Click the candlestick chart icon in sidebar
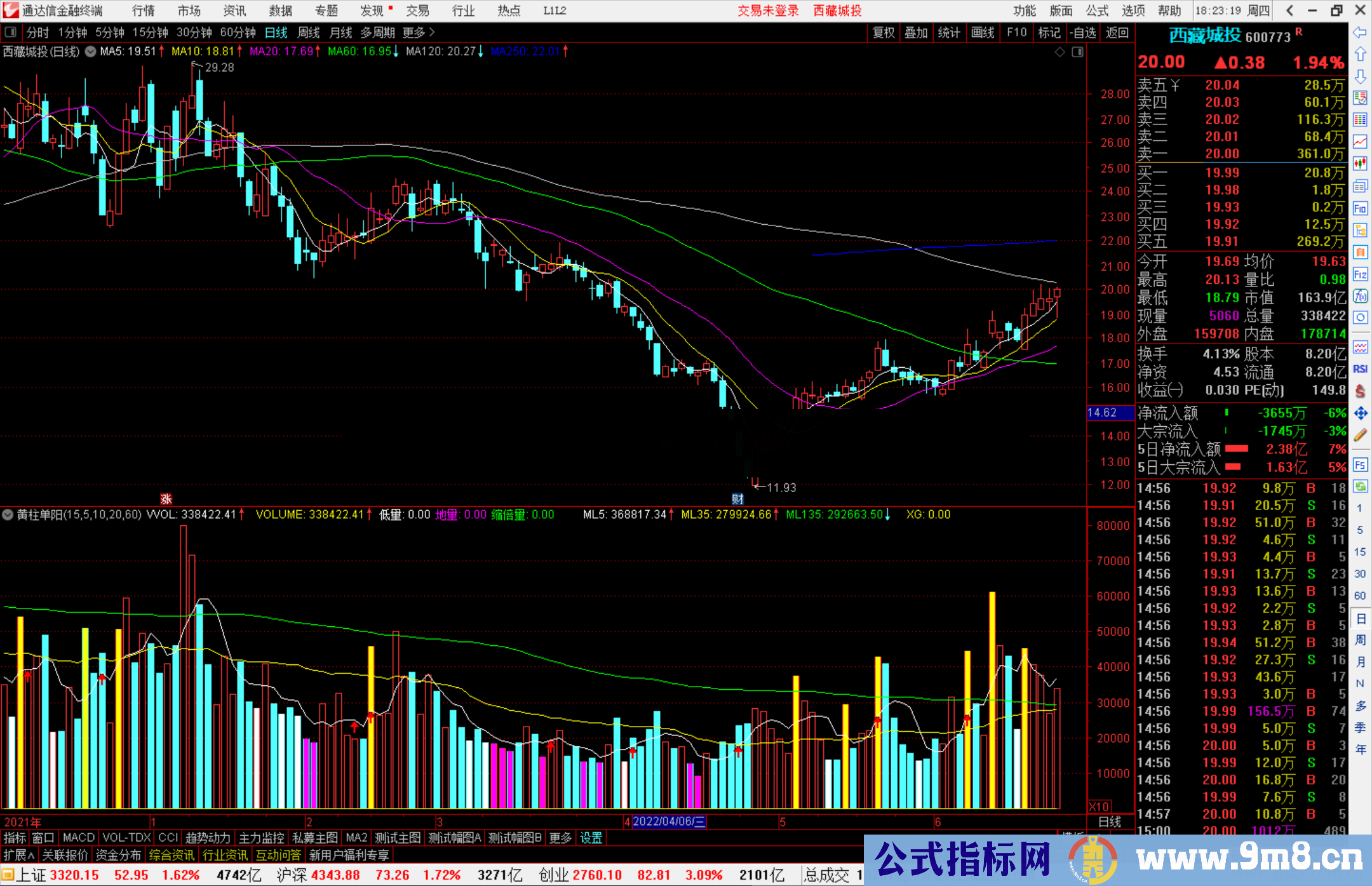 (1360, 163)
